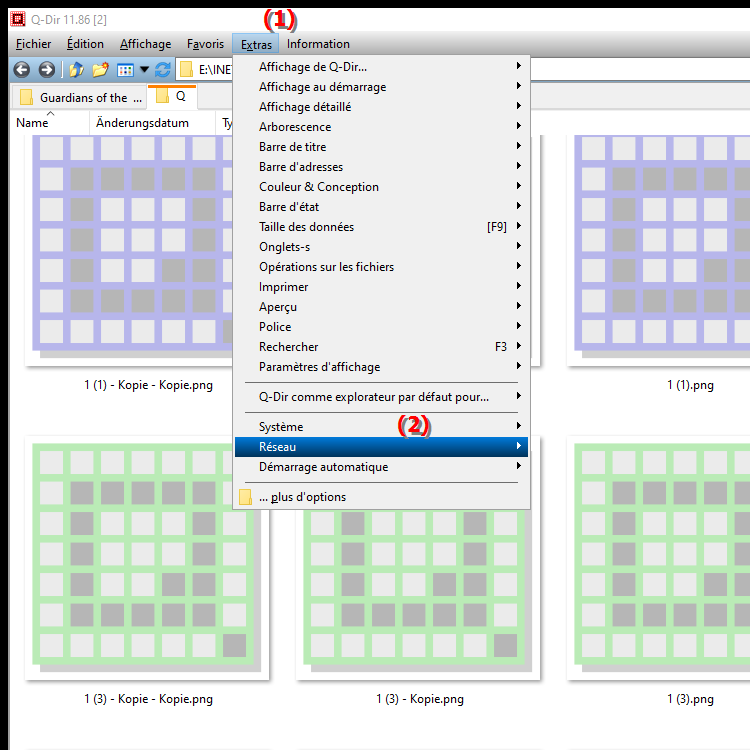Click file name 1 (1) - Kopie - Kopie.png
Viewport: 750px width, 750px height.
(x=148, y=385)
